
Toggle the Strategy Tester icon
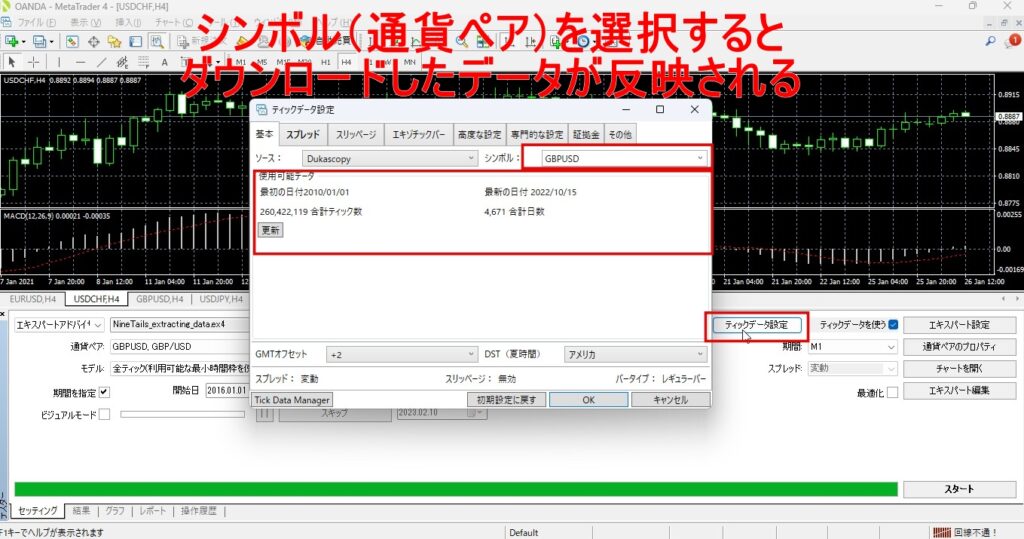(x=157, y=42)
